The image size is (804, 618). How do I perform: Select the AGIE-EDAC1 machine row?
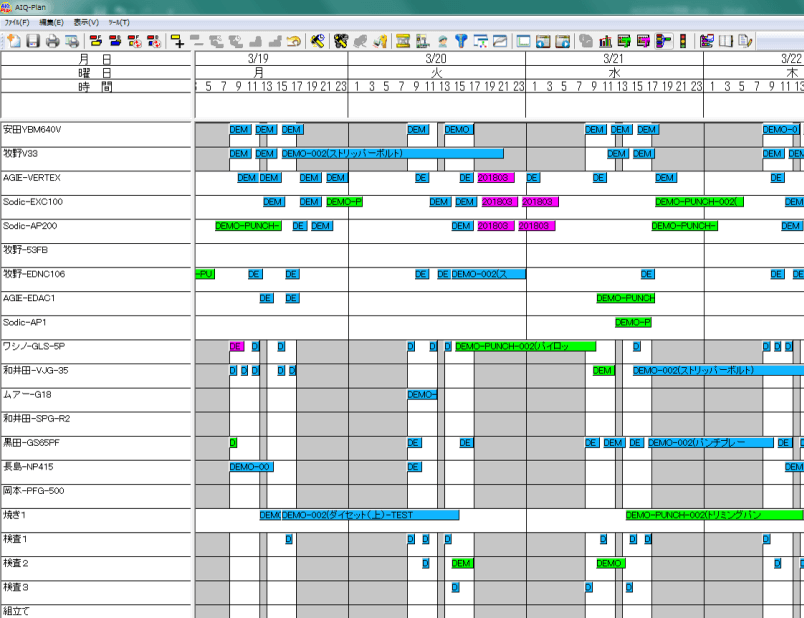[96, 303]
